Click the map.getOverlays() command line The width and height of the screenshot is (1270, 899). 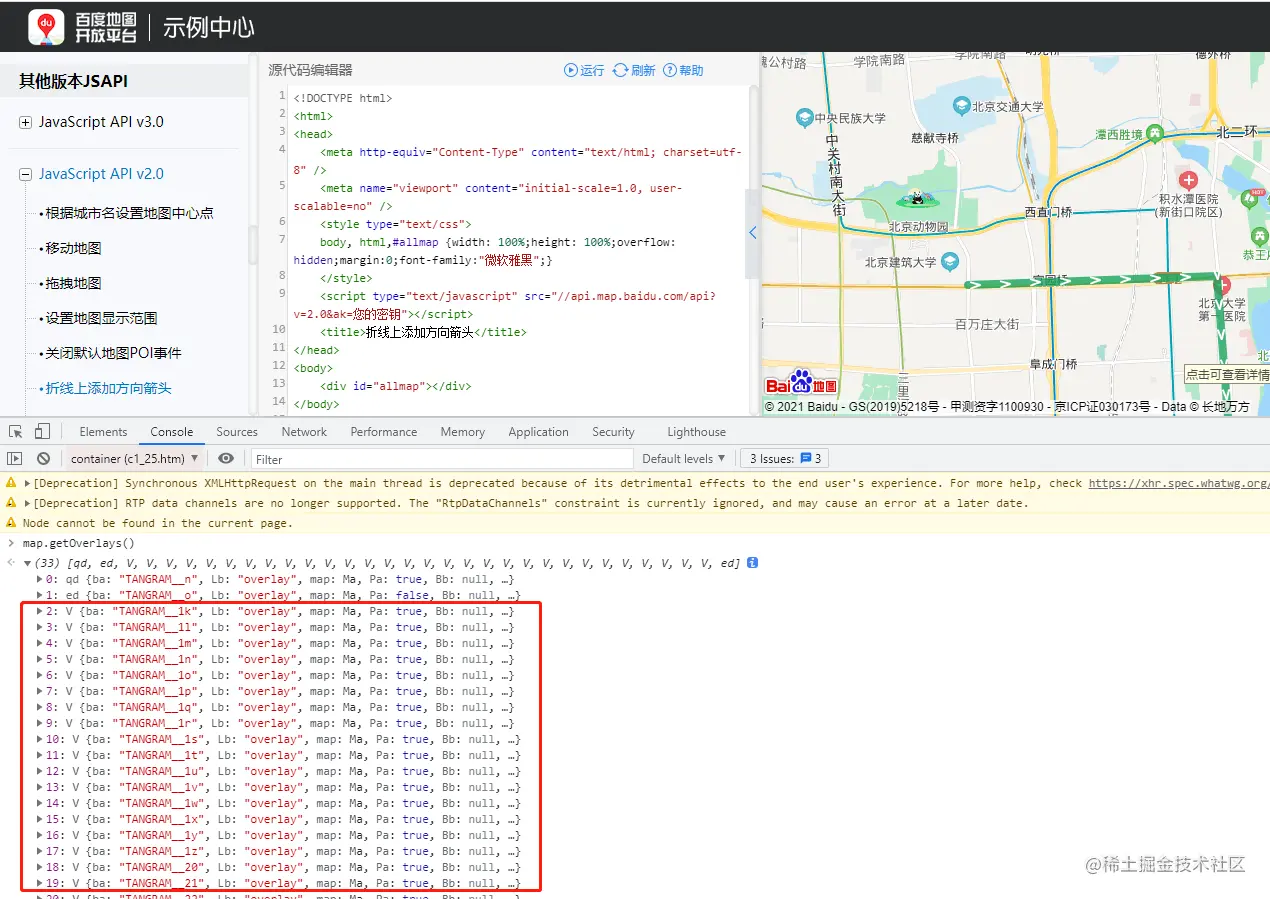(78, 544)
